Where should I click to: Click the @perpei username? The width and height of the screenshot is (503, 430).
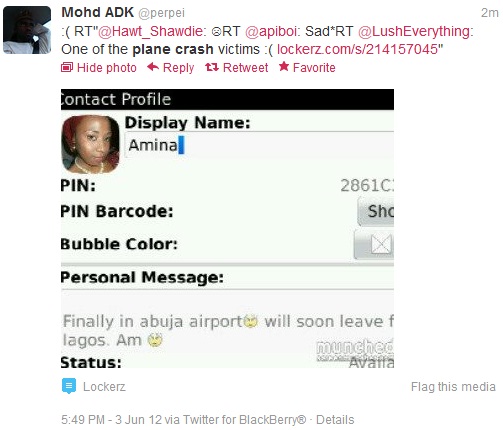point(161,13)
